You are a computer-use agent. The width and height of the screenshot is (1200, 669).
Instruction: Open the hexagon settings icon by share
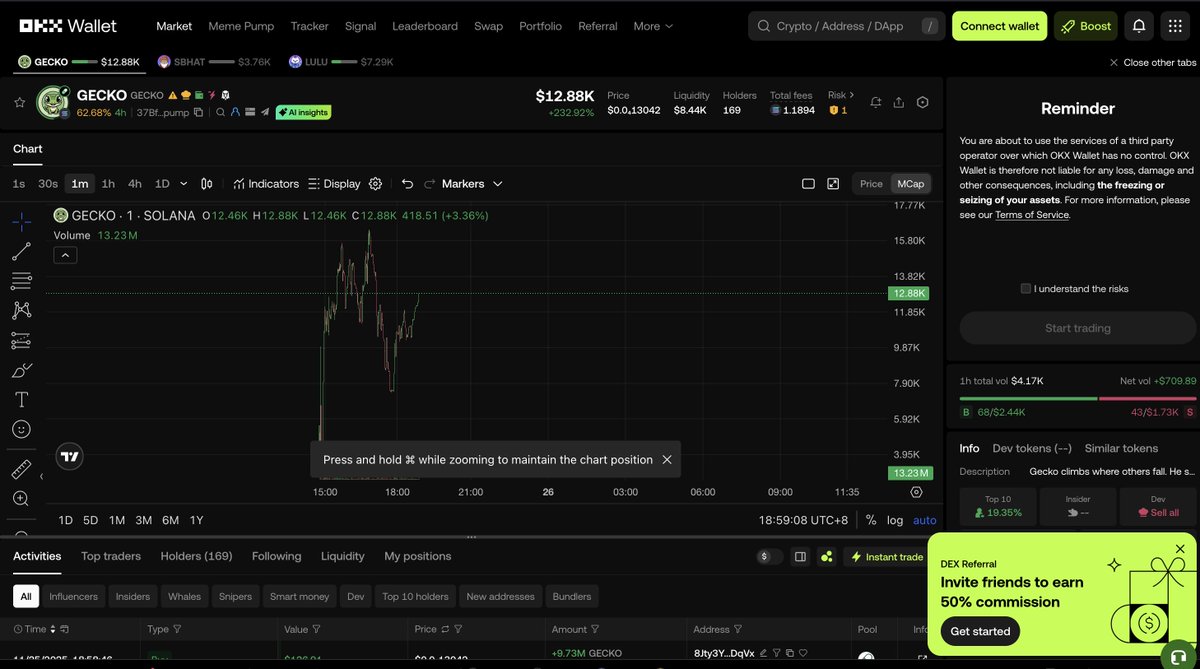pyautogui.click(x=922, y=102)
